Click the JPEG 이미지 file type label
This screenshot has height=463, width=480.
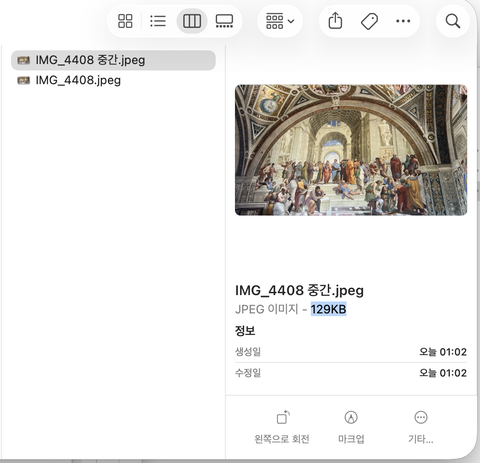coord(266,309)
